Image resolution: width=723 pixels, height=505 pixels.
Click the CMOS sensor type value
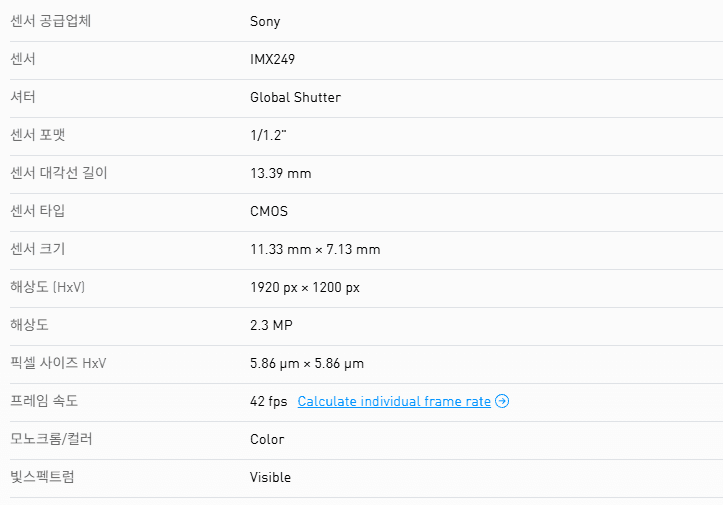(x=269, y=211)
